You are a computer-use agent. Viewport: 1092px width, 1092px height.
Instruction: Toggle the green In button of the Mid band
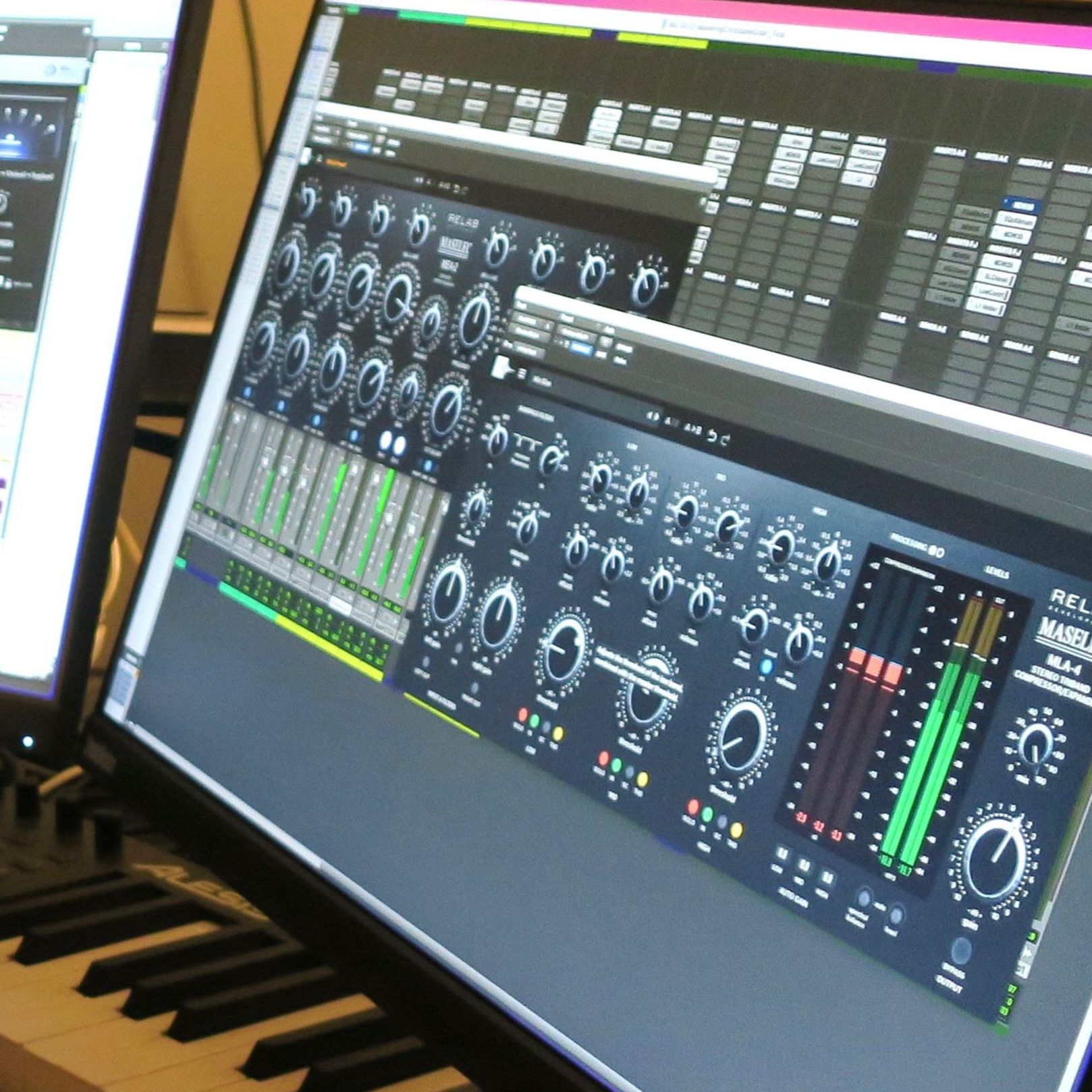[x=617, y=765]
